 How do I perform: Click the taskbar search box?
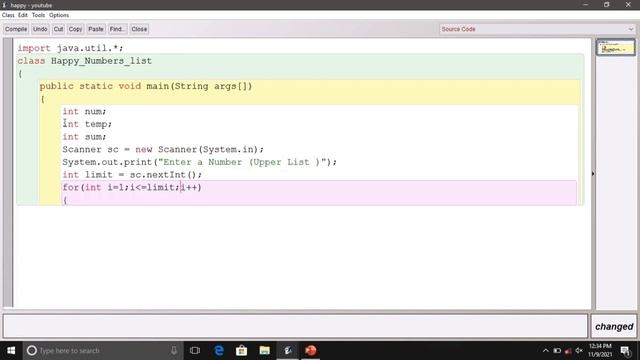[103, 351]
